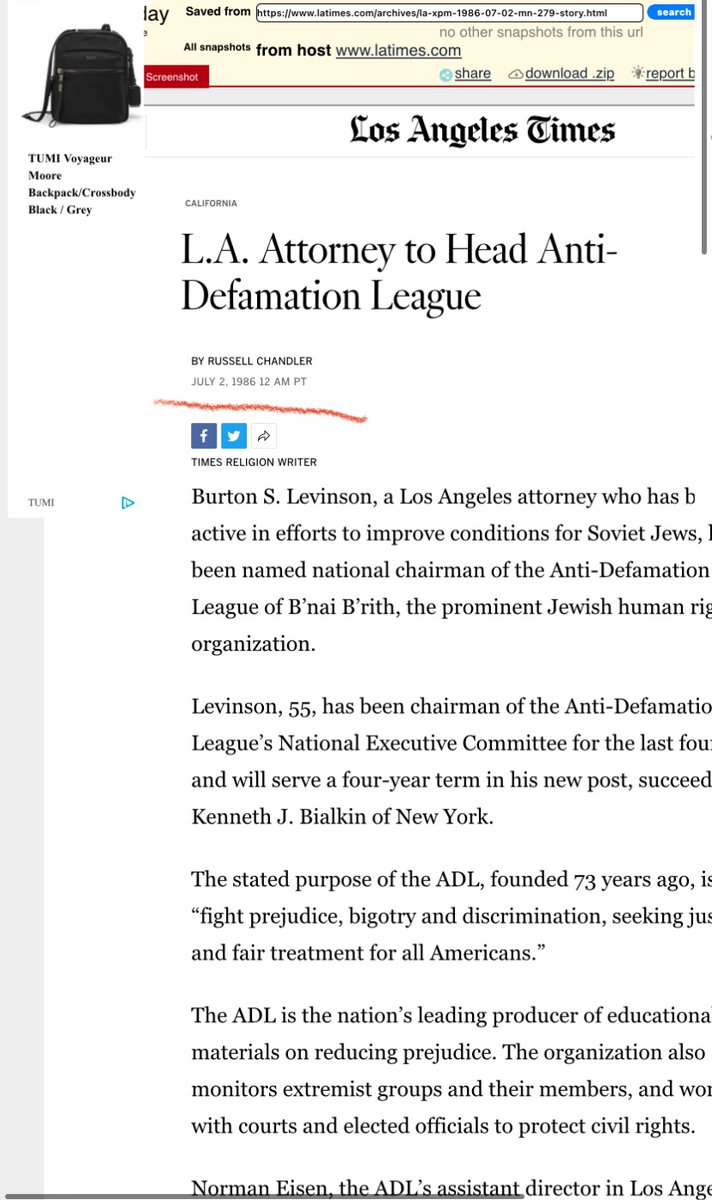Viewport: 712px width, 1200px height.
Task: Click the archive share icon
Action: [x=445, y=74]
